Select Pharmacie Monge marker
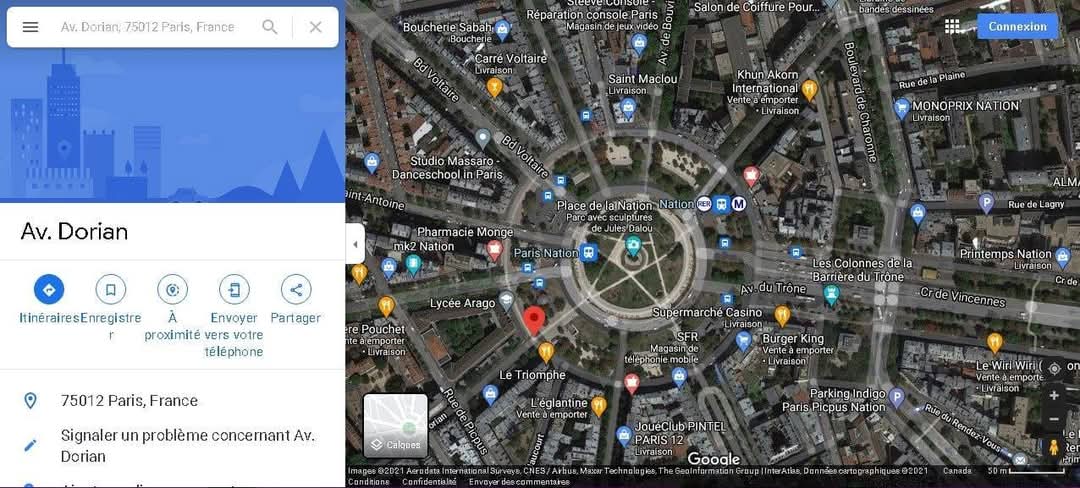This screenshot has width=1080, height=488. click(x=494, y=249)
